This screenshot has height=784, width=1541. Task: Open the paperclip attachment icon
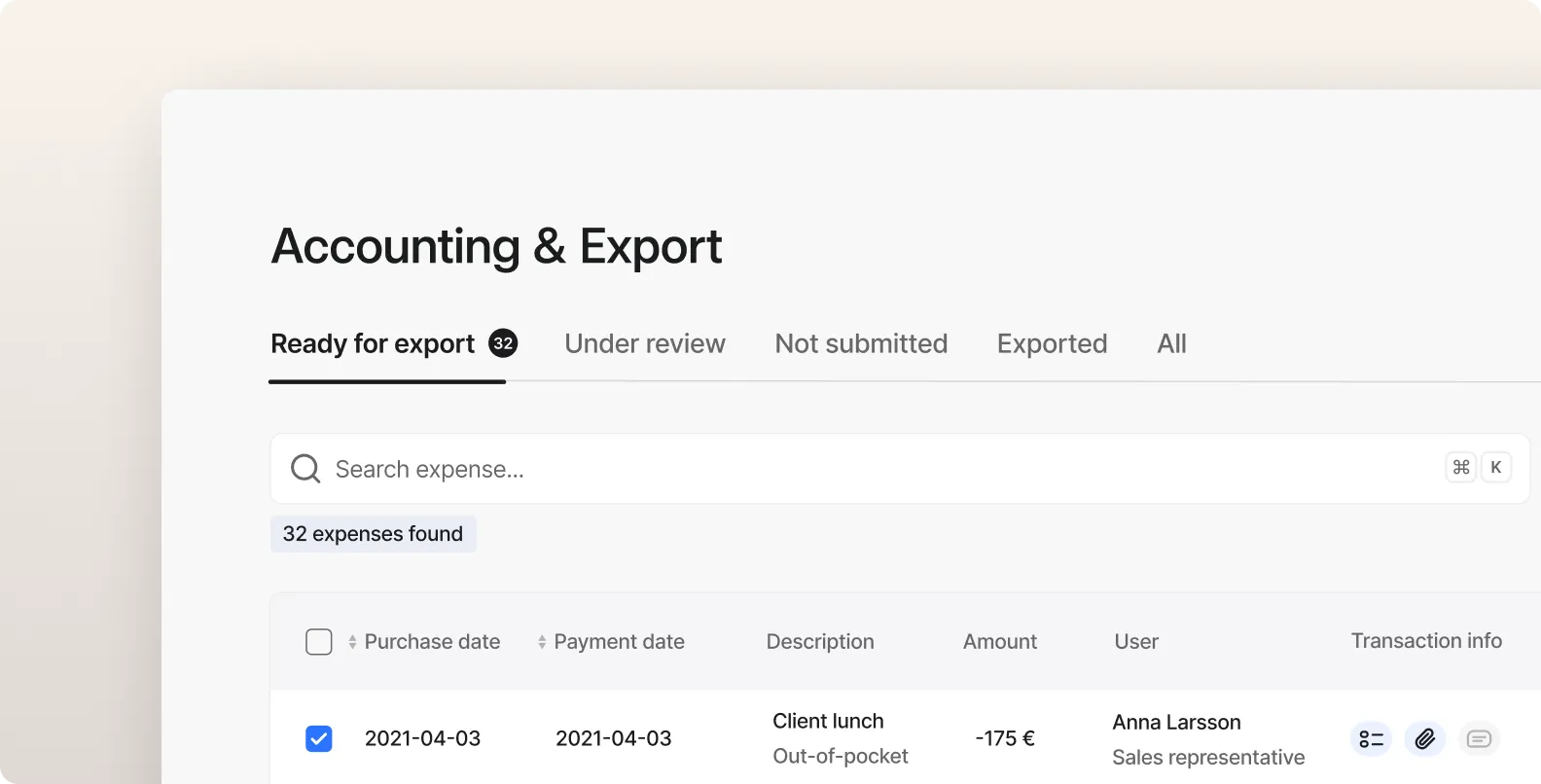pos(1425,739)
